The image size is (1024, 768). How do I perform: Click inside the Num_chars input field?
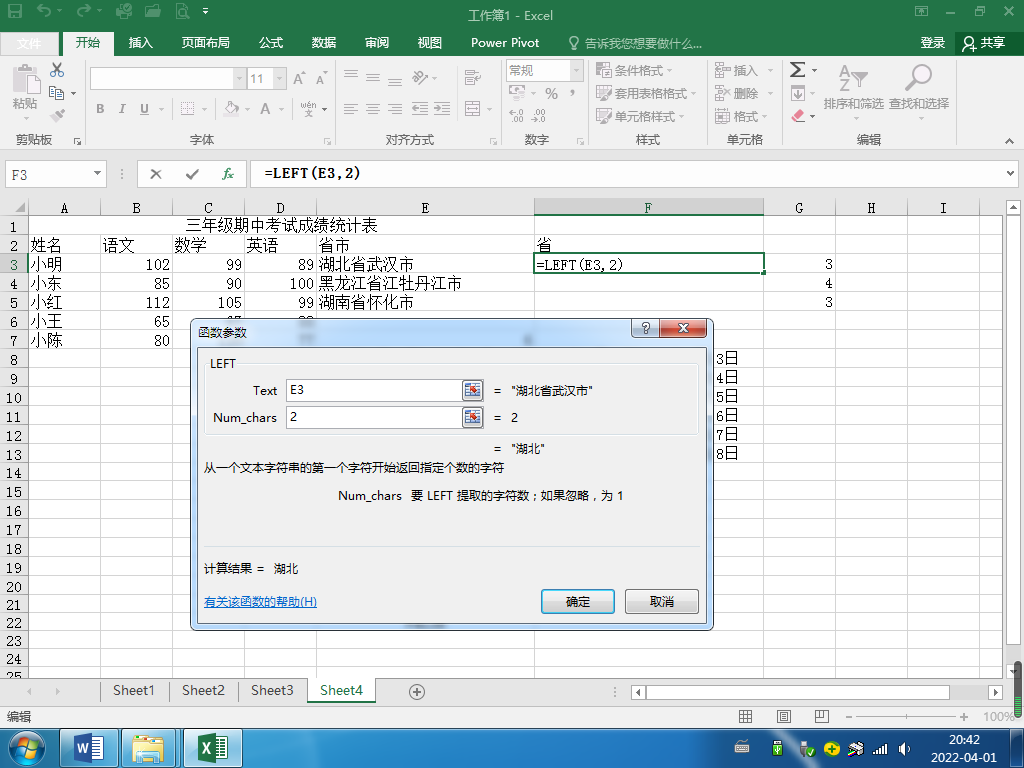point(372,417)
